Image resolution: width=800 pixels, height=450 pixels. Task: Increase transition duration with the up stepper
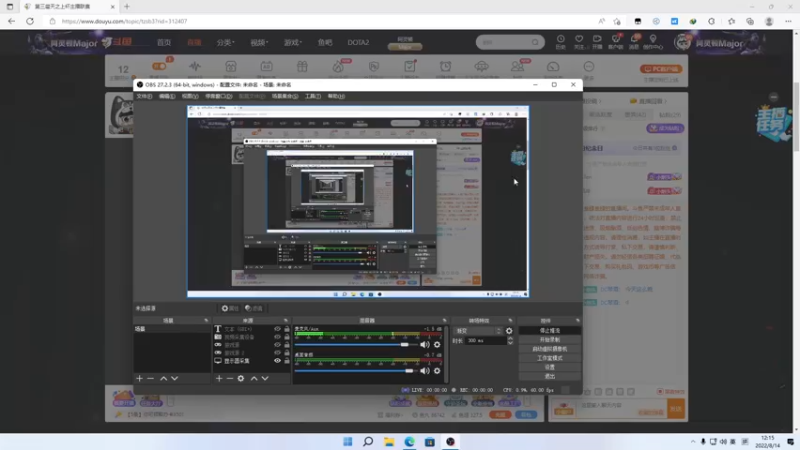[510, 338]
